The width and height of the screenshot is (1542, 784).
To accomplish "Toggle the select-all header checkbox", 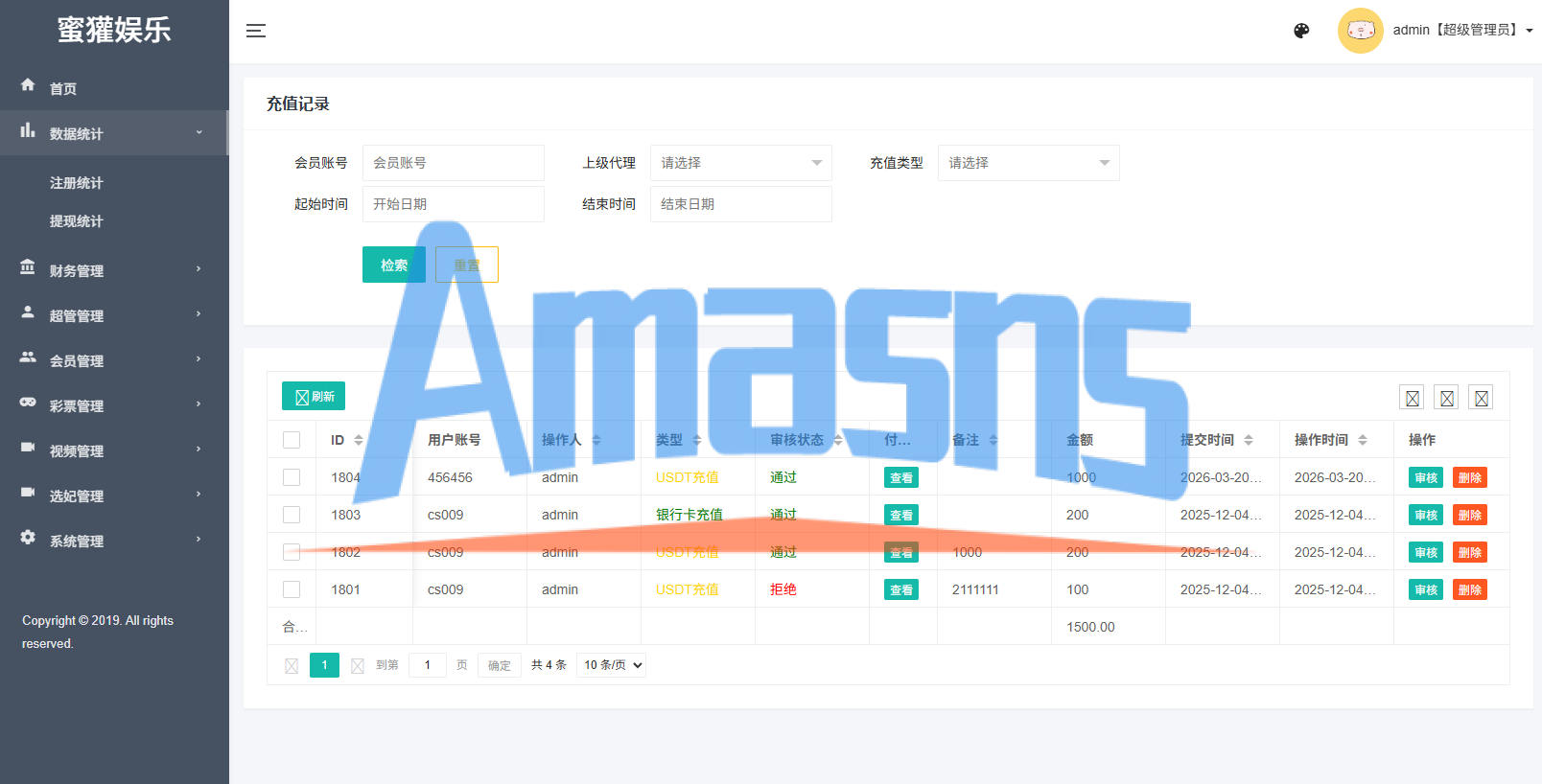I will point(292,440).
